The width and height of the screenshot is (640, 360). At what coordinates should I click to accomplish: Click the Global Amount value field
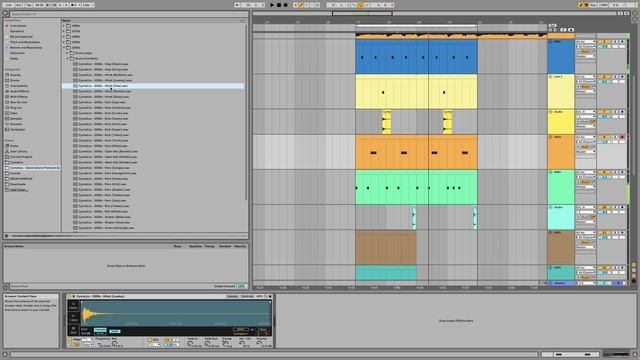242,286
